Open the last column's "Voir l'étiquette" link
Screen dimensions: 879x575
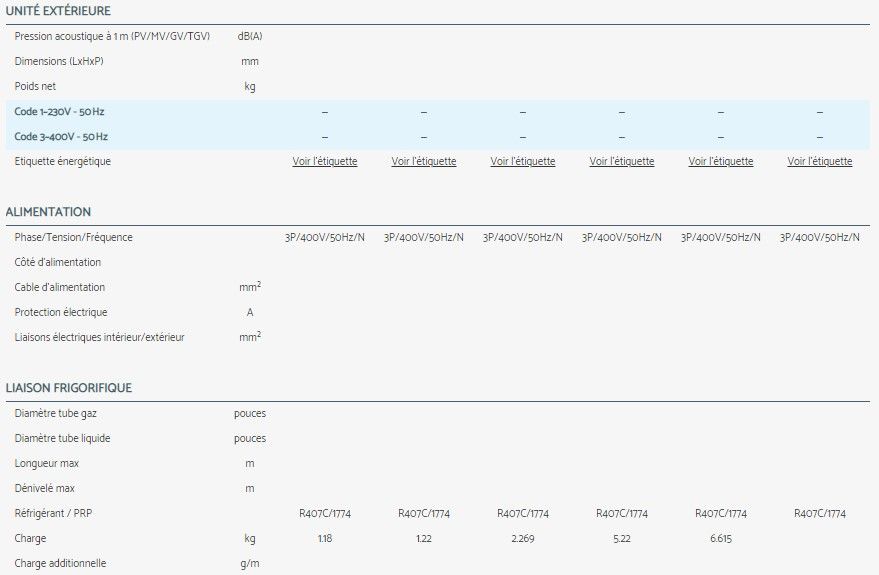click(819, 162)
